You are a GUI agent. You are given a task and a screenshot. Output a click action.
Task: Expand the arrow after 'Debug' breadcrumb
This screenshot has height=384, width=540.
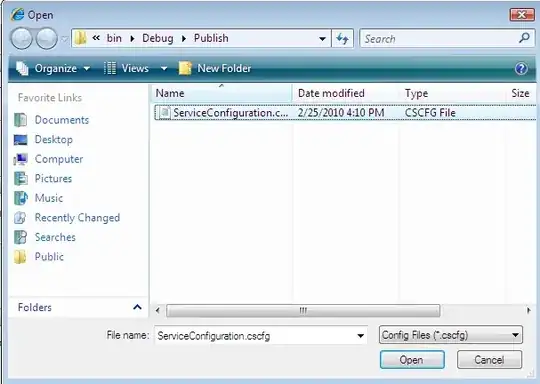pos(184,39)
